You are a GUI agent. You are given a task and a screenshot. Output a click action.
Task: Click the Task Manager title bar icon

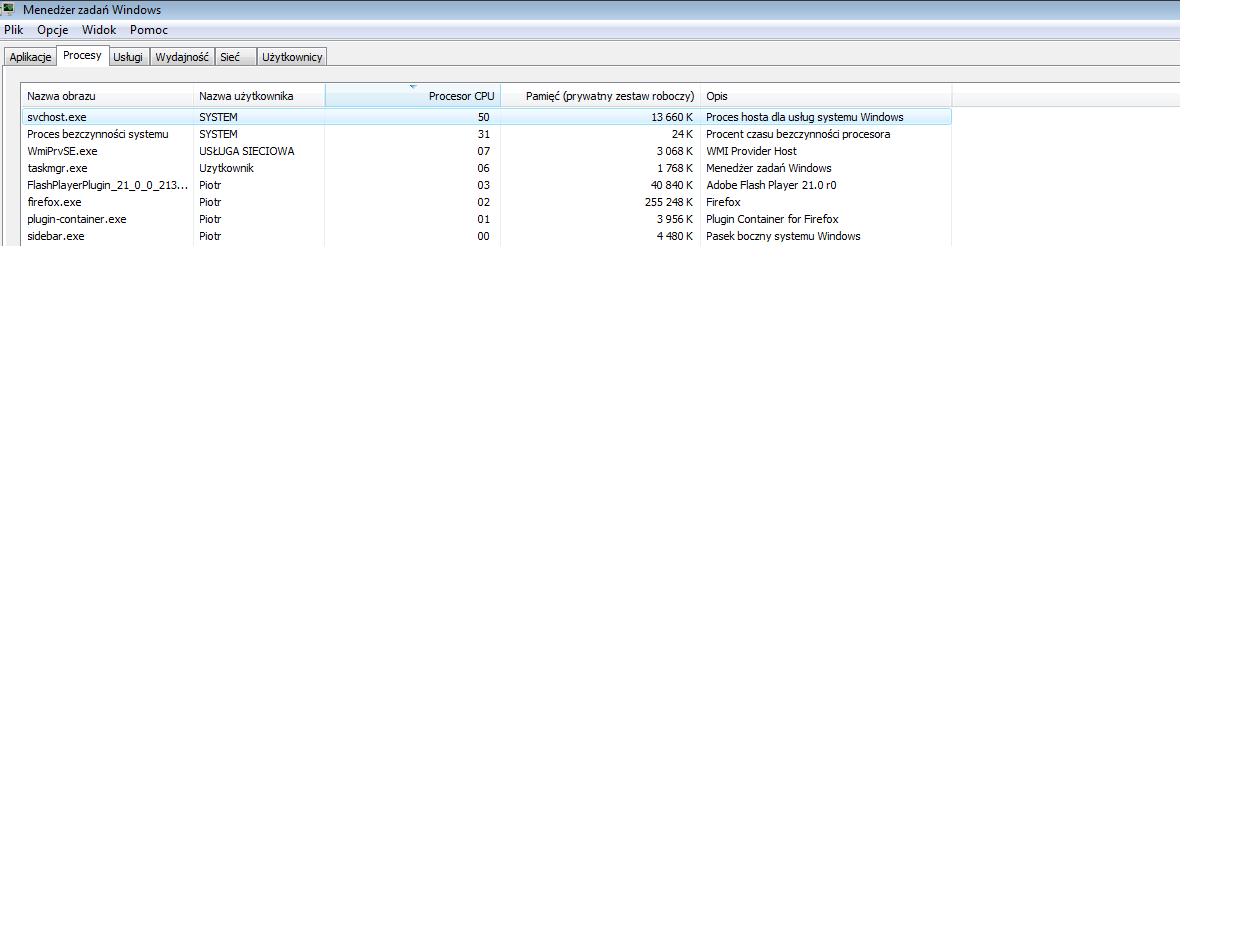[x=9, y=9]
